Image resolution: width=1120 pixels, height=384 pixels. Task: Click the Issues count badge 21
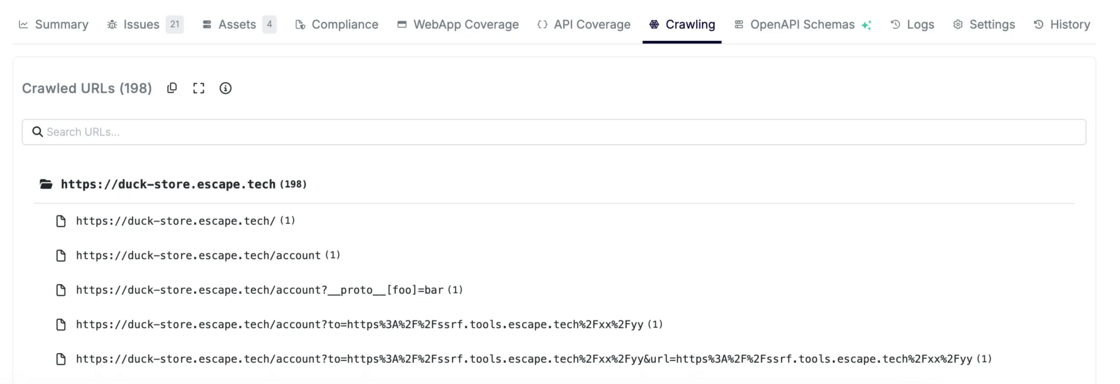click(174, 24)
